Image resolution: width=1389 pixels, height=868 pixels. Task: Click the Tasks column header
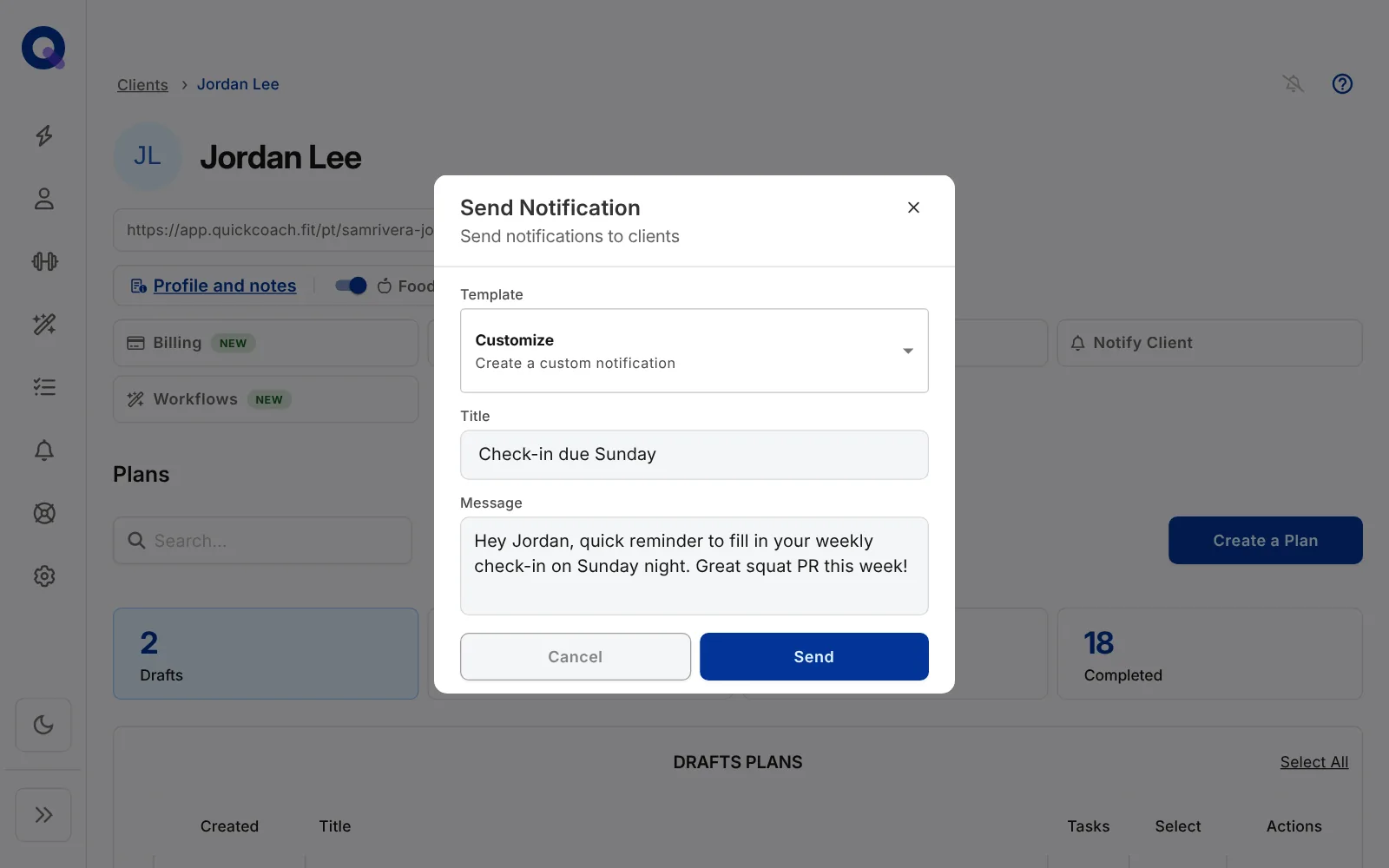(1089, 826)
